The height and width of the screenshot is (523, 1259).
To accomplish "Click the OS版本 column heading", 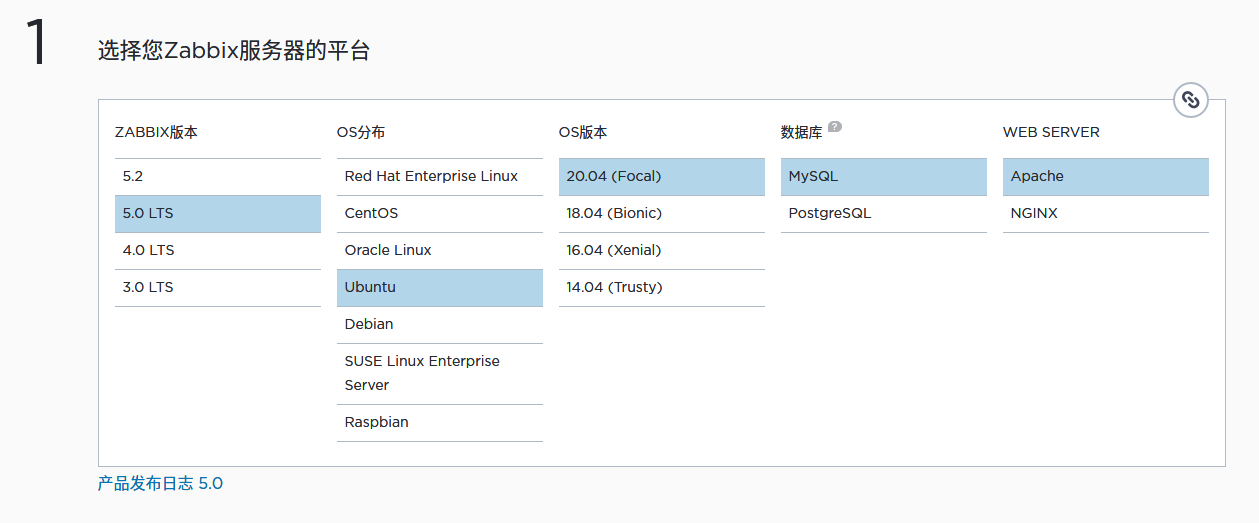I will pos(583,132).
